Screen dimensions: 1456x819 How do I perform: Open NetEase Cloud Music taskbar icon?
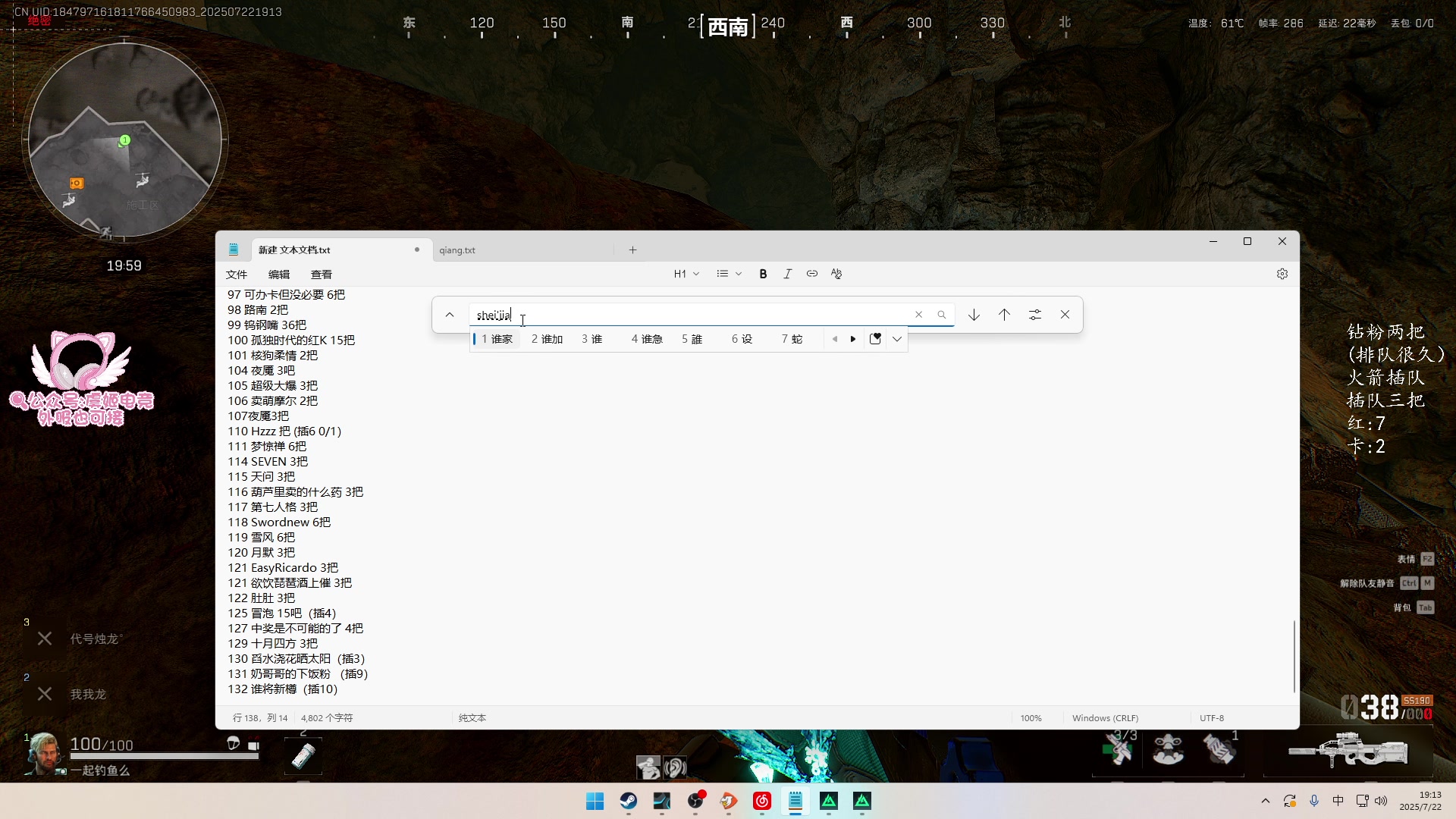coord(762,801)
